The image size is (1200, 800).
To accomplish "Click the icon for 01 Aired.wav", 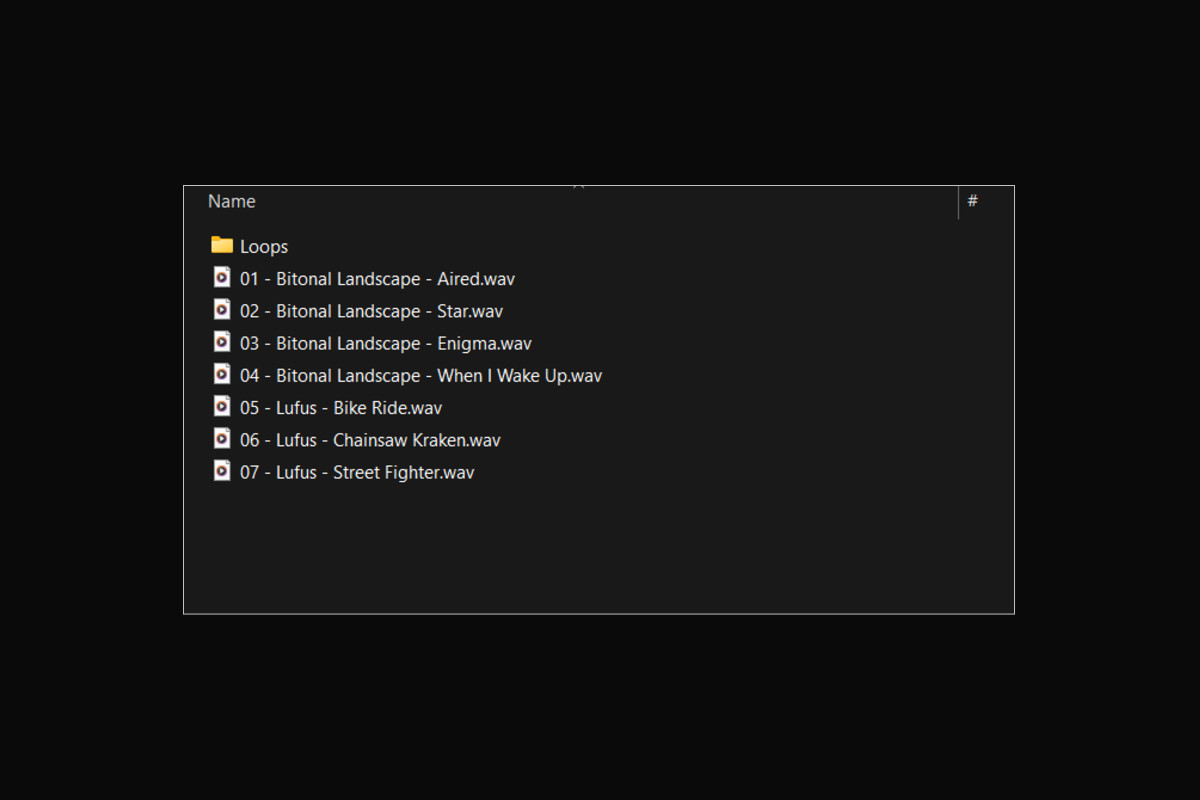I will pyautogui.click(x=222, y=278).
